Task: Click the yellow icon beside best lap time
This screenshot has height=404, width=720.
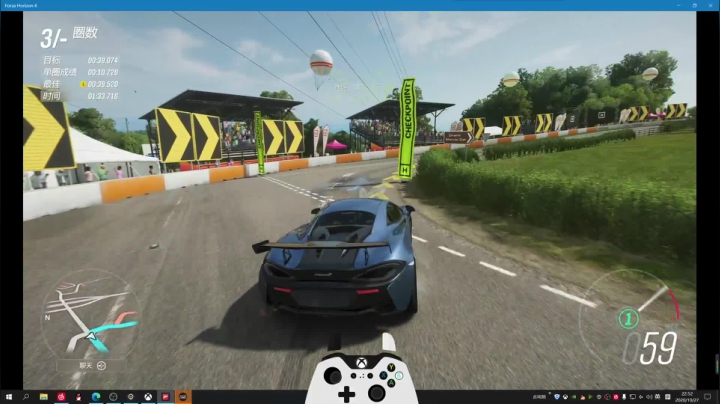Action: coord(83,84)
